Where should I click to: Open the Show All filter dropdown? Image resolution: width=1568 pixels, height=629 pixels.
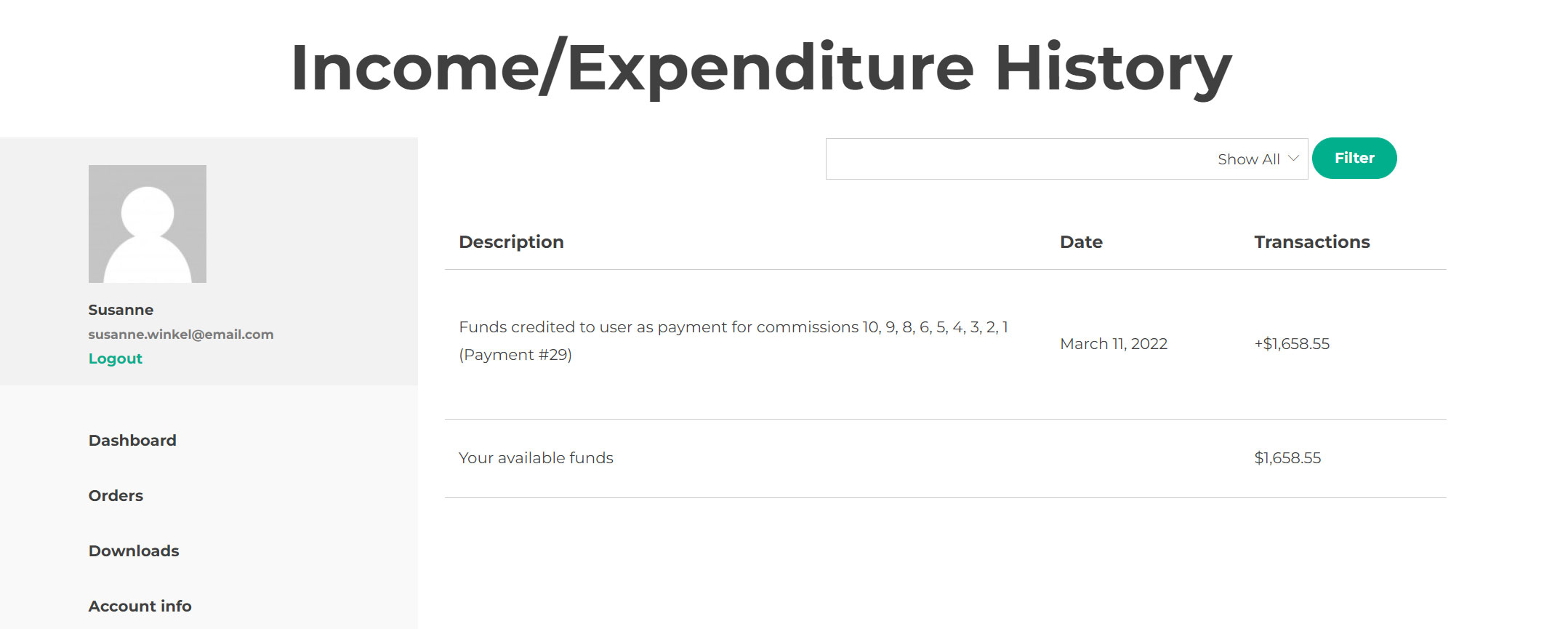[1066, 159]
